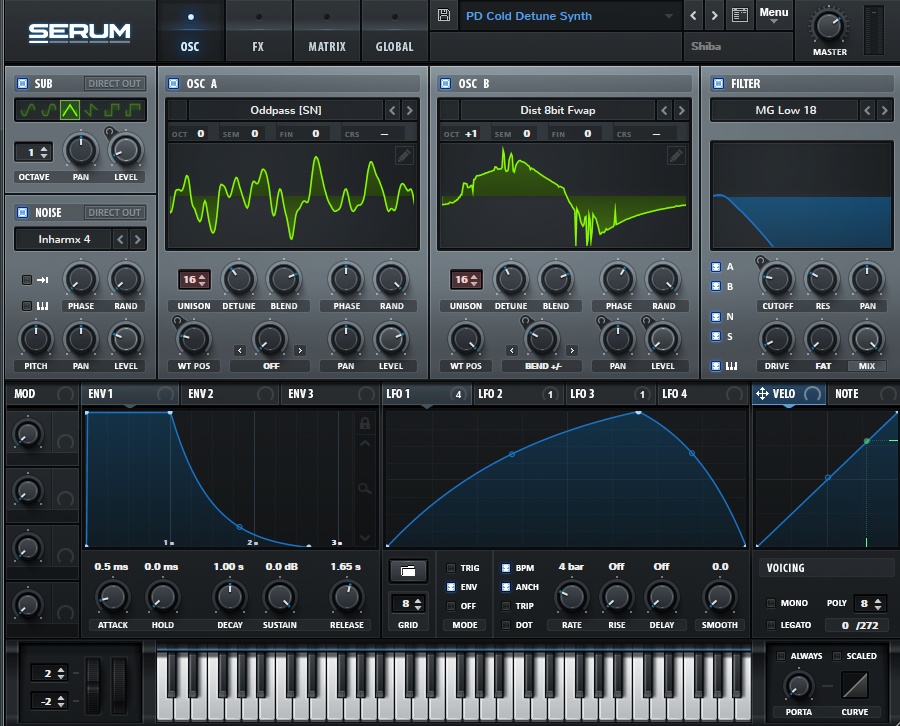
Task: Enable the LEGATO checkbox
Action: [x=771, y=625]
